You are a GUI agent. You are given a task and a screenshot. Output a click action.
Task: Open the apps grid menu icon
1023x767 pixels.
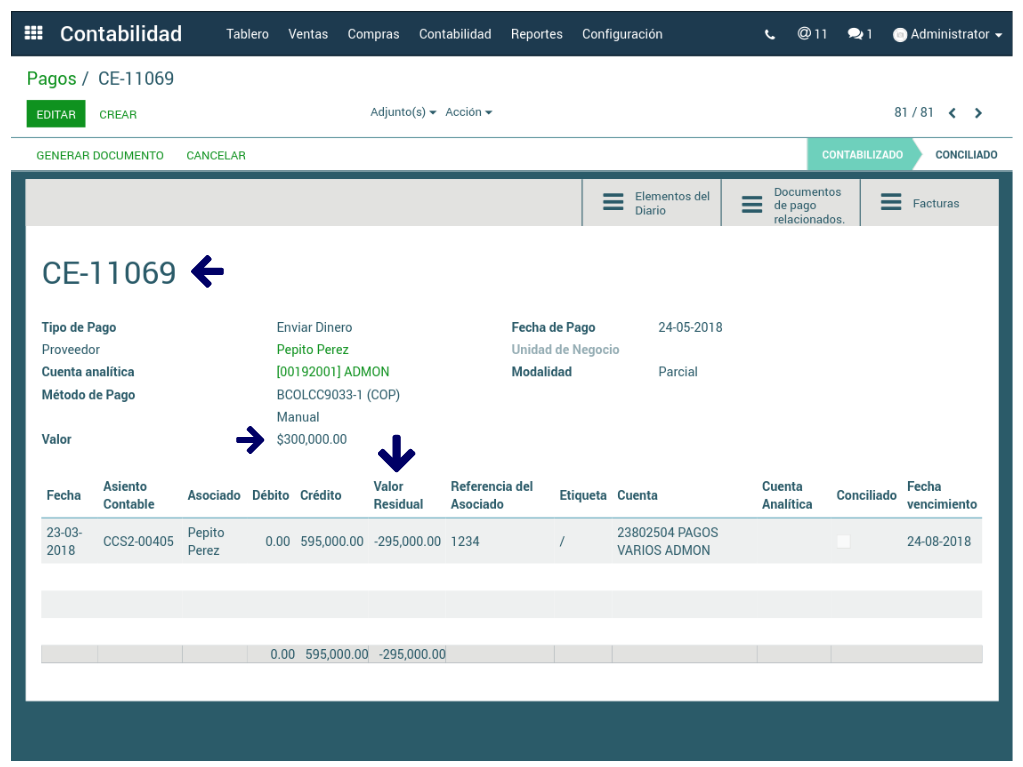point(33,33)
